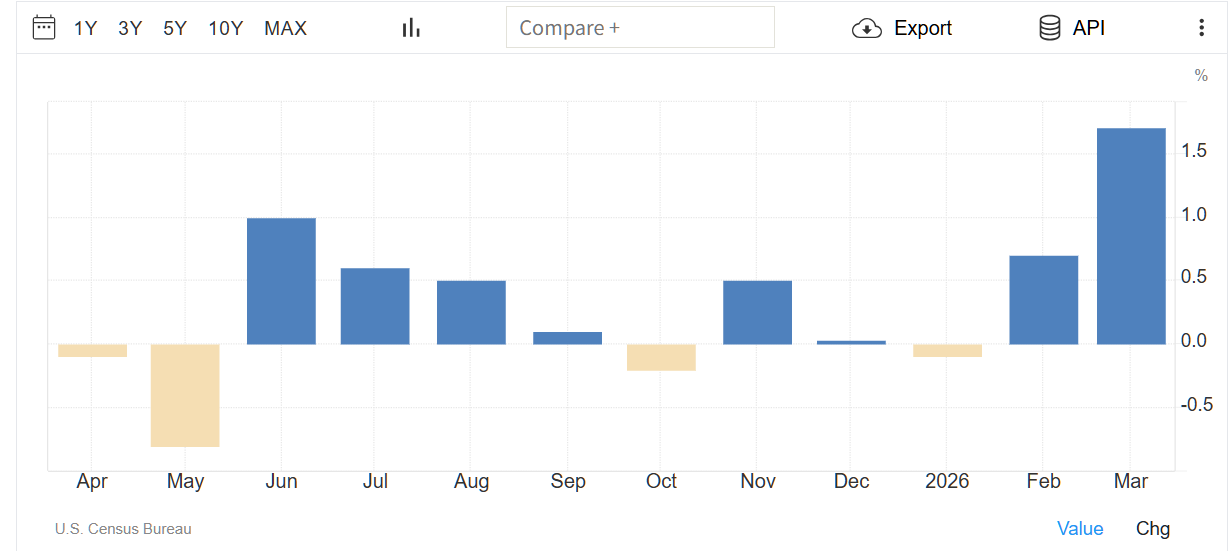Click the Compare input field
Screen dimensions: 1231x551
640,28
